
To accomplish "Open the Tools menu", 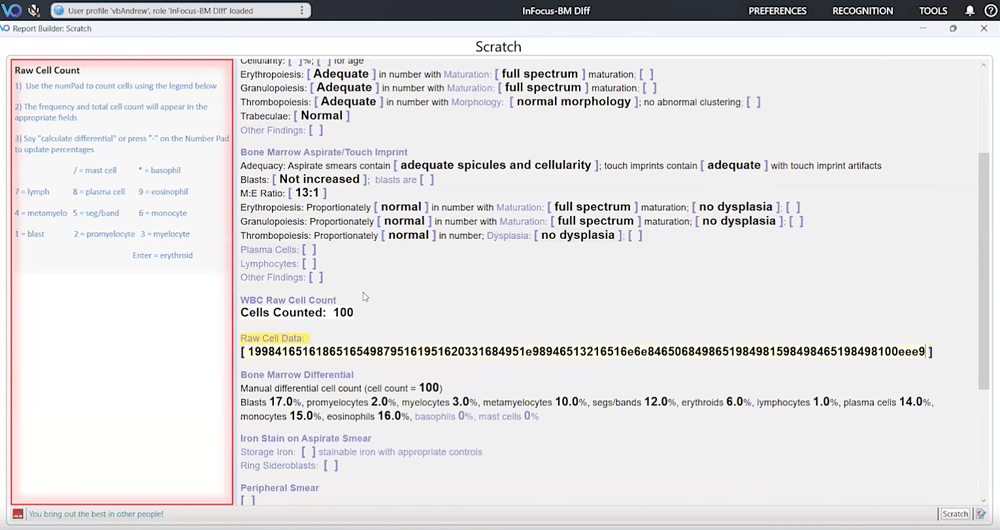I will tap(933, 11).
